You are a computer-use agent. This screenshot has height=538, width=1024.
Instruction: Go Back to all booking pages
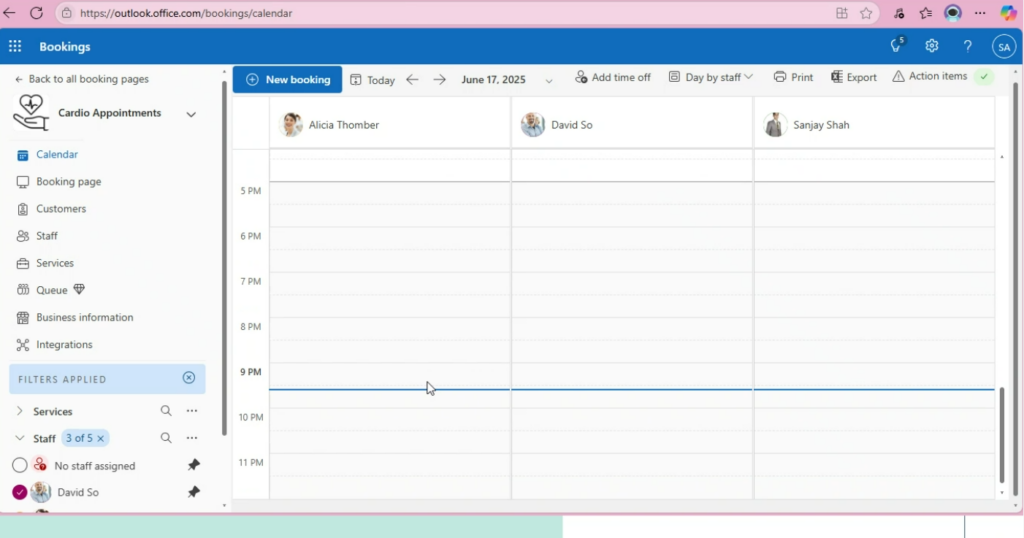pos(82,79)
